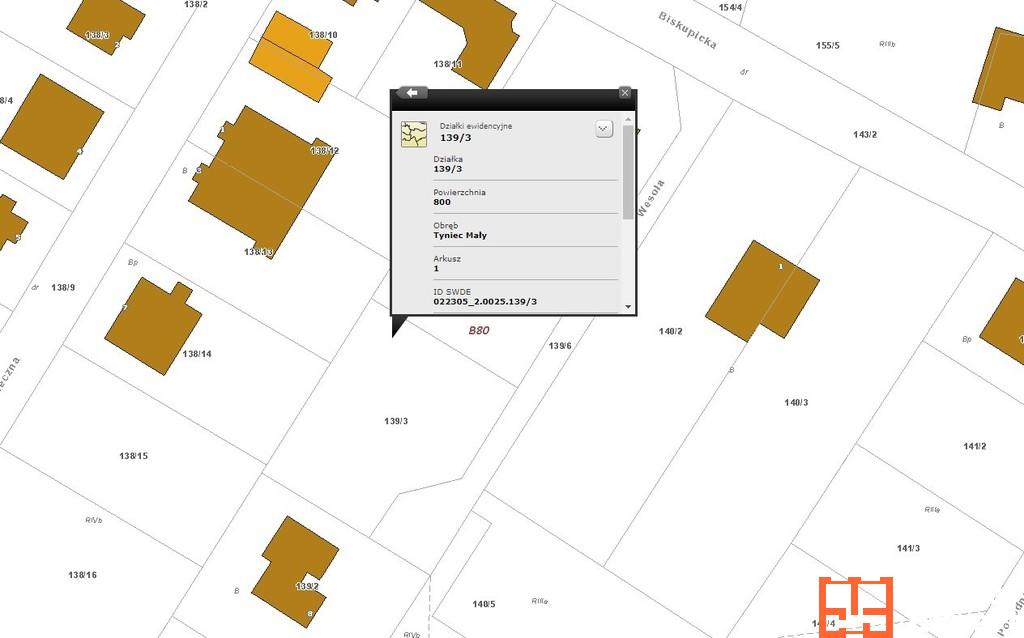Click the ID SWDE value 022305_2.0025.139/3
This screenshot has height=638, width=1024.
tap(485, 302)
